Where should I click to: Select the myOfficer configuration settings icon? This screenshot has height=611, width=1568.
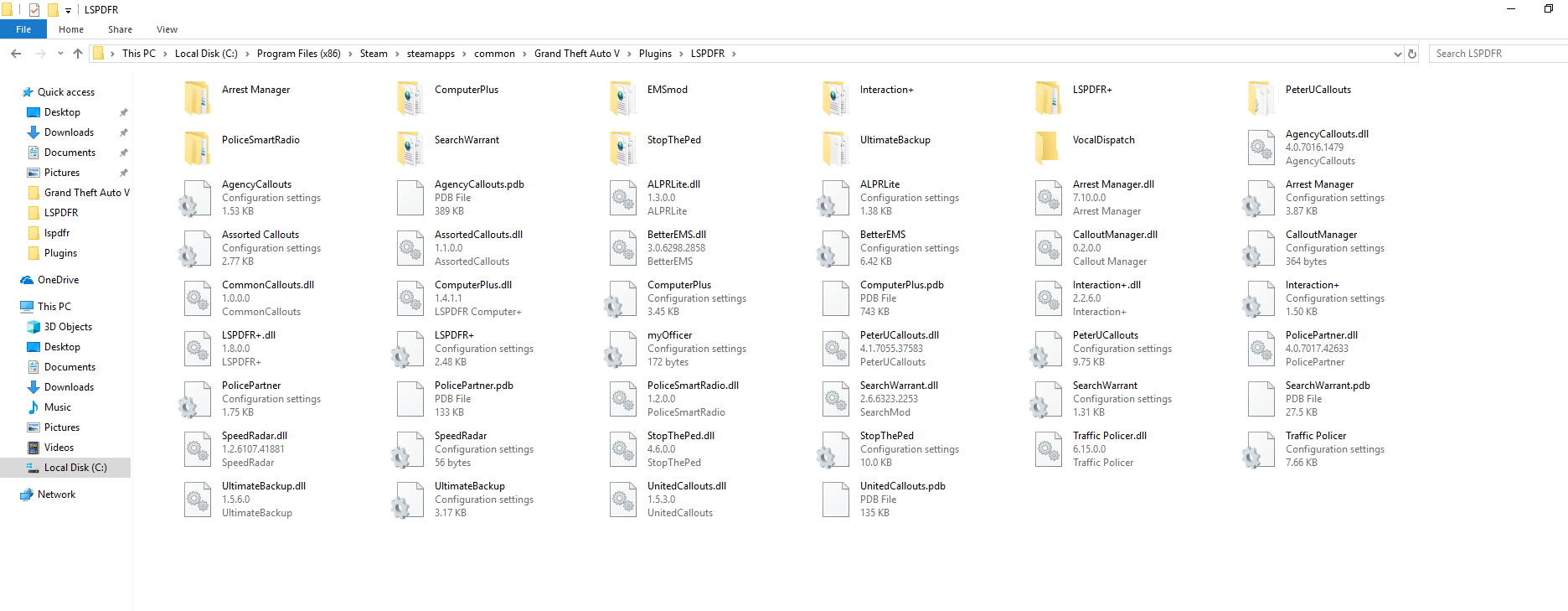(620, 350)
